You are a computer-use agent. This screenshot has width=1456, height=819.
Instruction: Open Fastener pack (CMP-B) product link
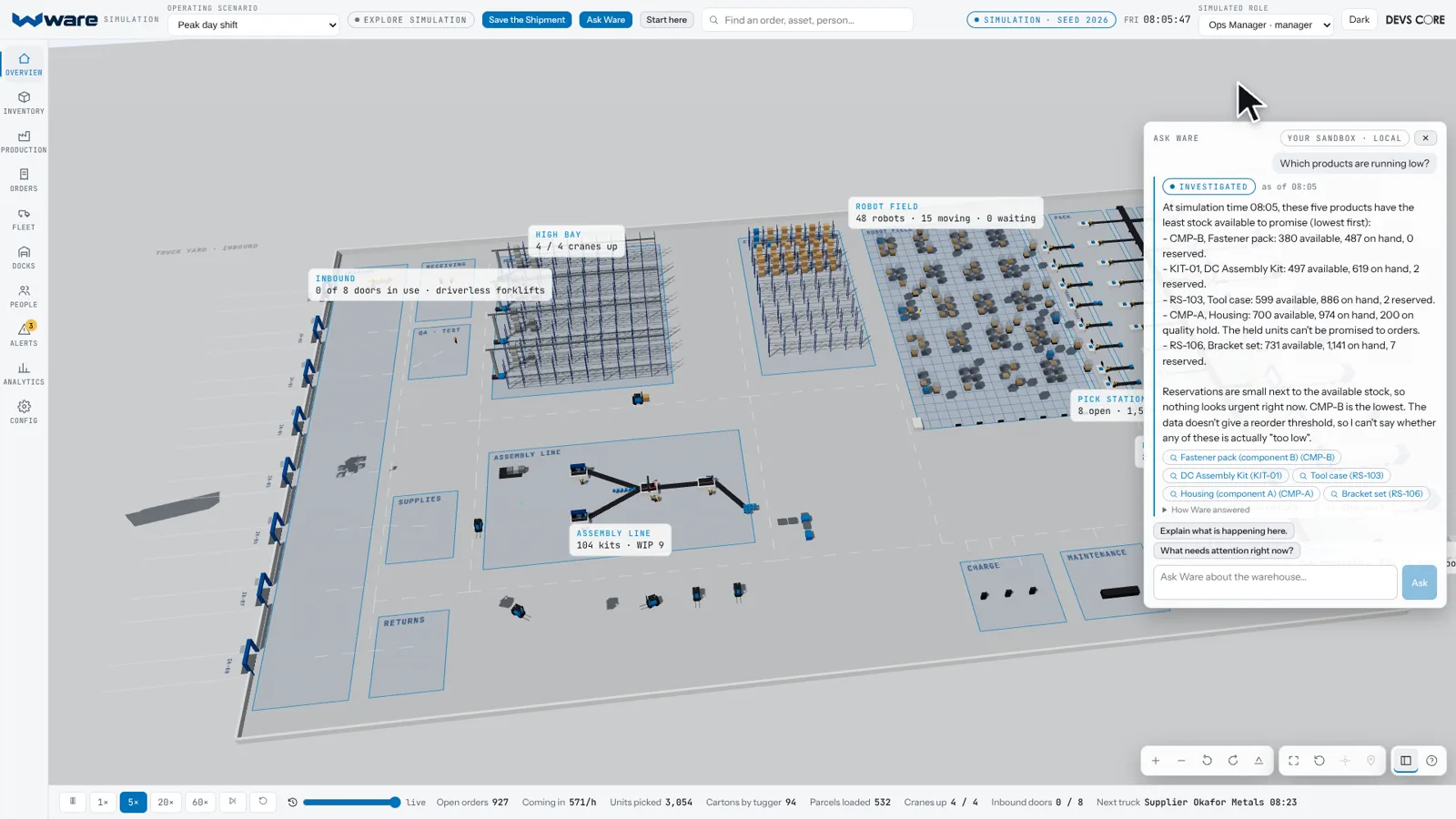[1251, 458]
